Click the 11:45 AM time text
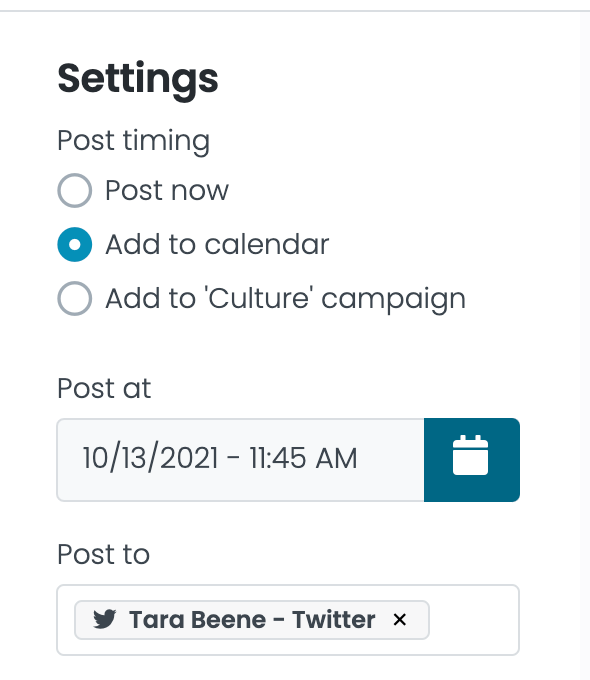This screenshot has height=680, width=590. pos(303,458)
